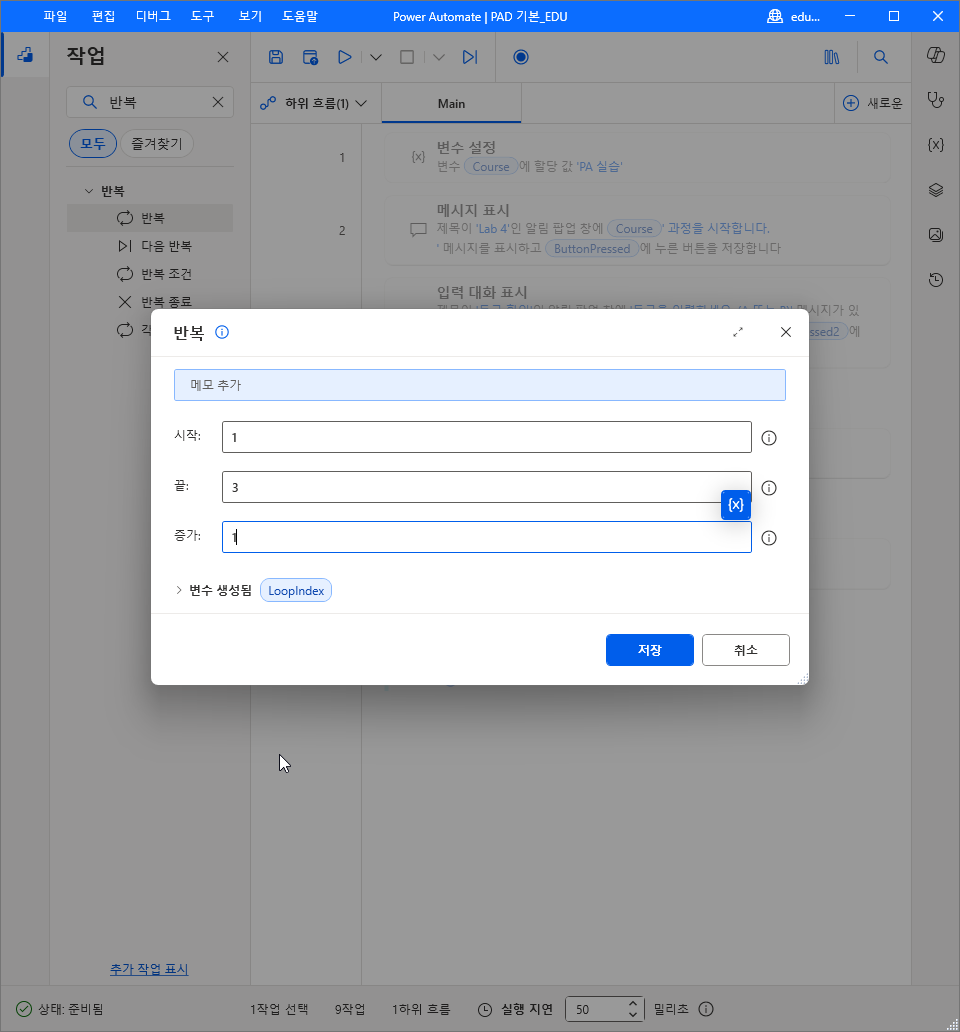960x1032 pixels.
Task: Click the 메모 추가 comment field
Action: (480, 385)
